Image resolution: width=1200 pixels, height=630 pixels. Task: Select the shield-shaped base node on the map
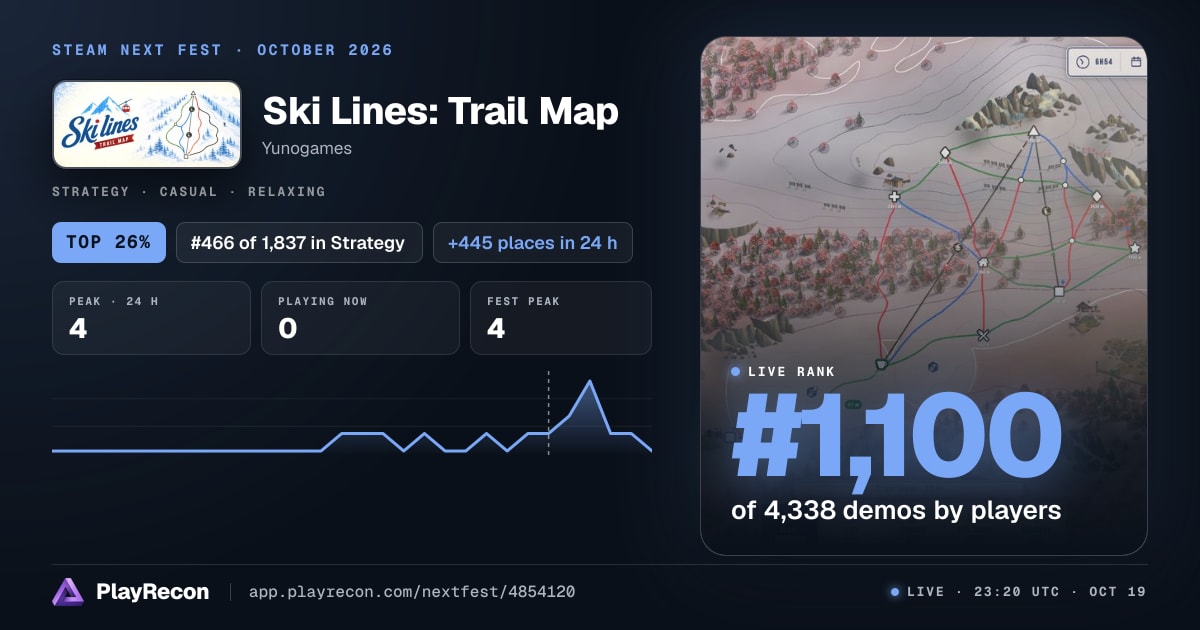click(881, 364)
